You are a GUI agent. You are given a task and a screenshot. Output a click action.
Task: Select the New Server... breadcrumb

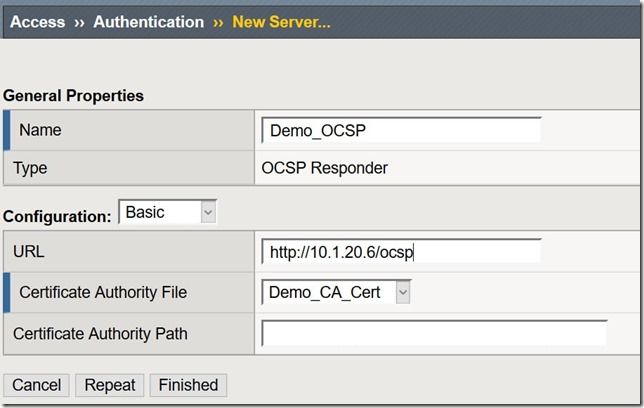pos(281,22)
